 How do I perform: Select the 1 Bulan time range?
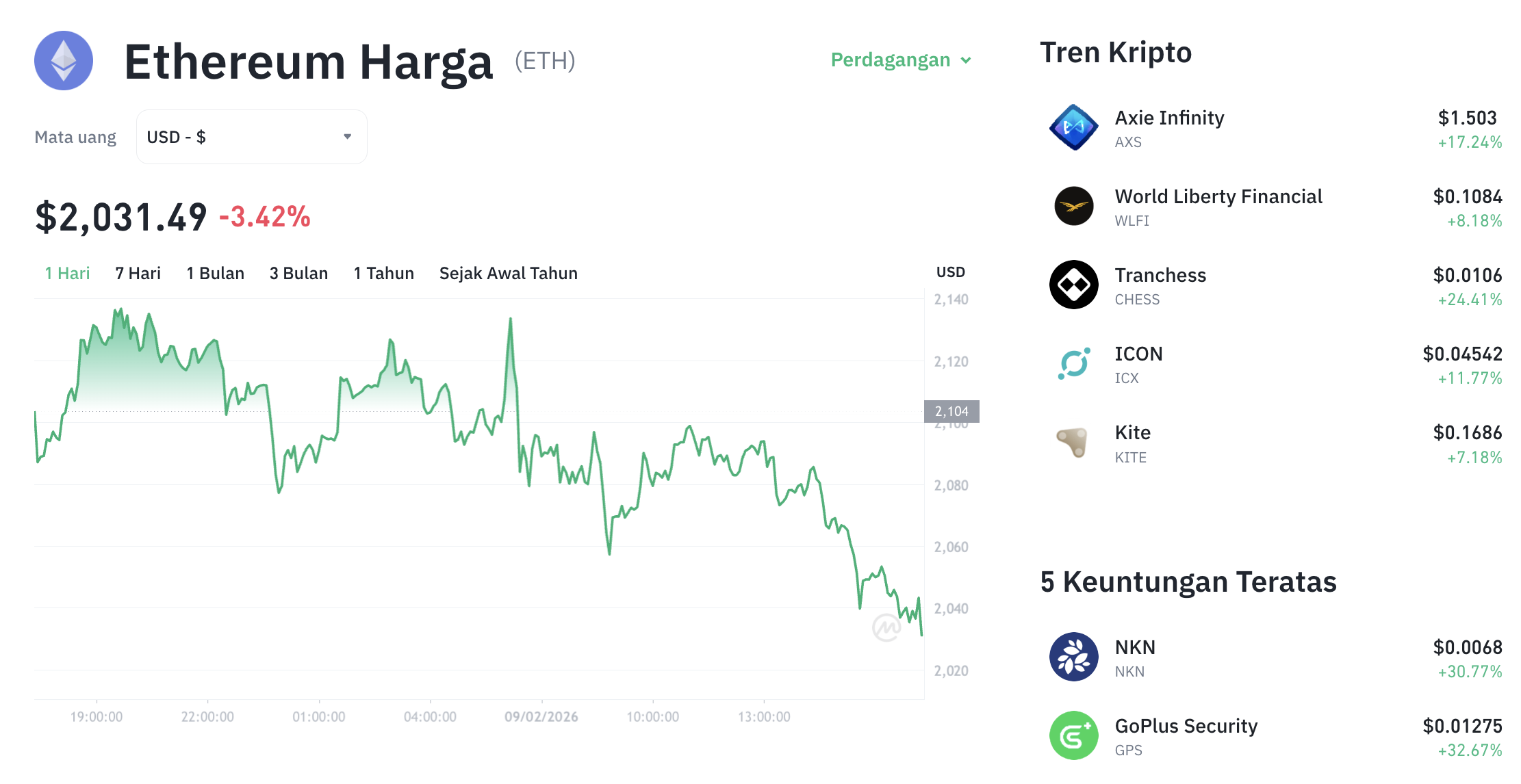coord(215,273)
